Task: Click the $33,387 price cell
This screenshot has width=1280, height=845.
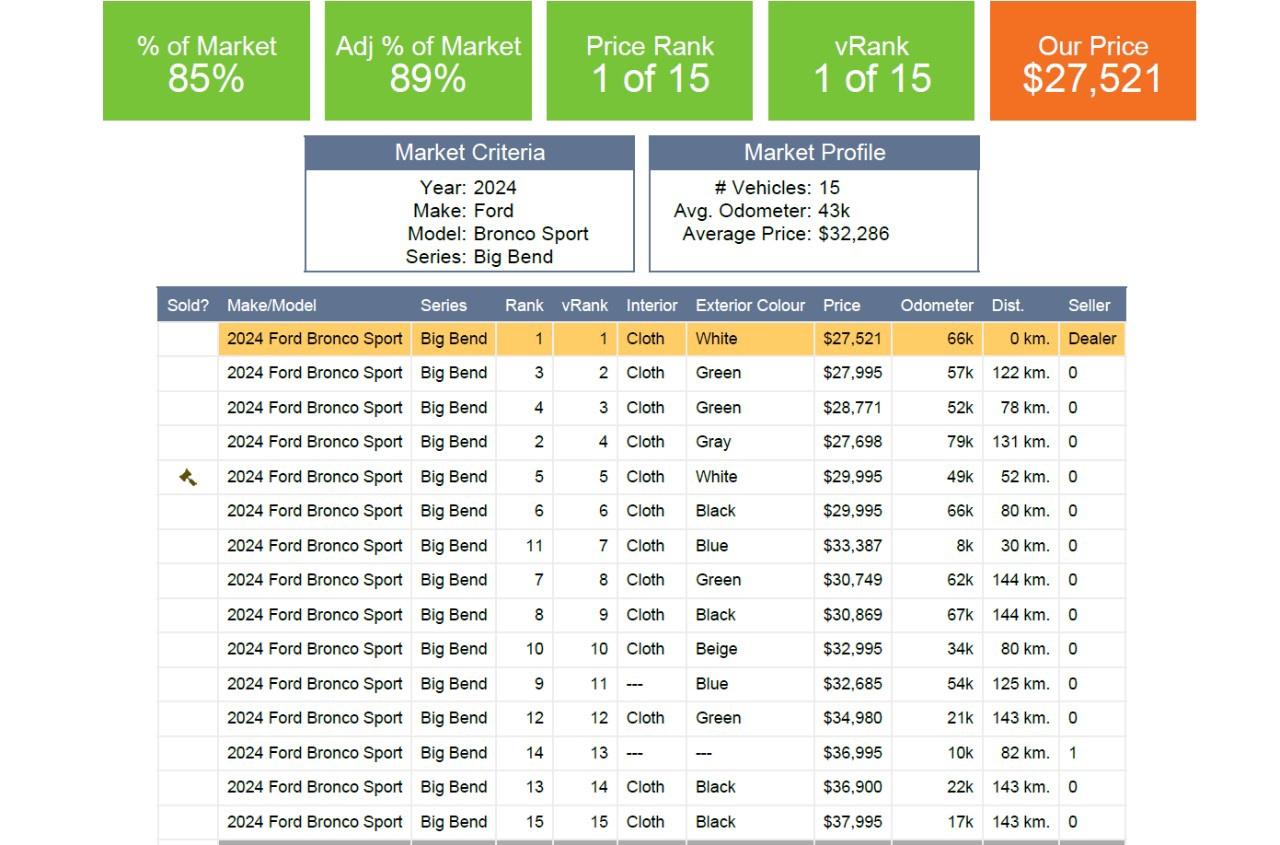Action: (852, 546)
